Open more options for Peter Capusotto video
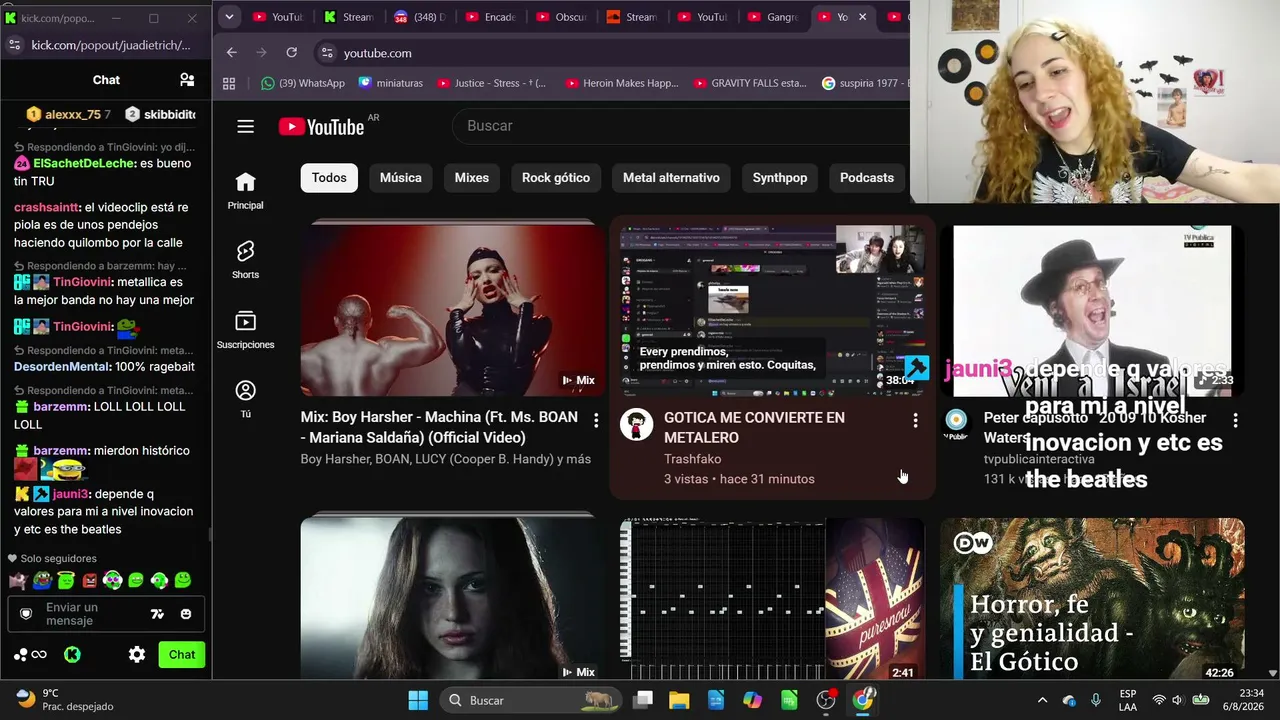The height and width of the screenshot is (720, 1280). tap(1235, 421)
